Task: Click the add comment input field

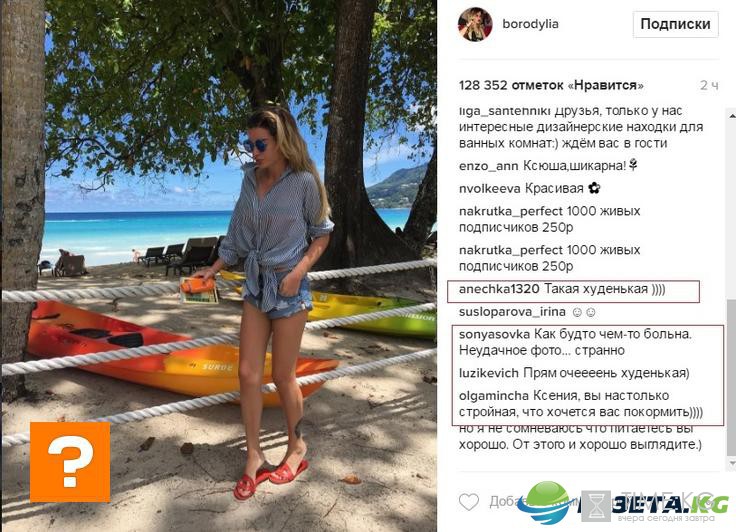Action: pyautogui.click(x=601, y=502)
